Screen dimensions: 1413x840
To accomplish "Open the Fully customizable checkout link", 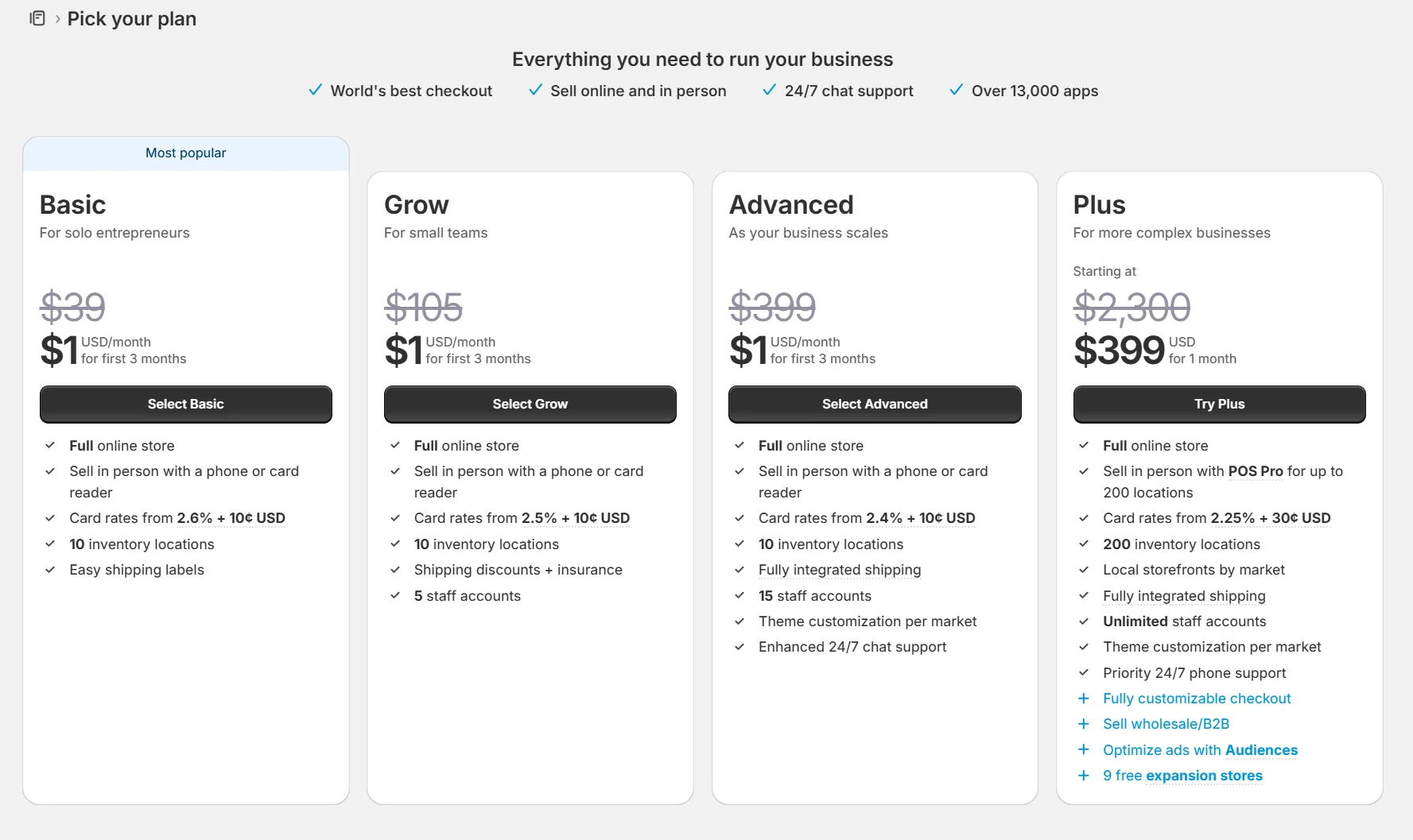I will coord(1197,699).
